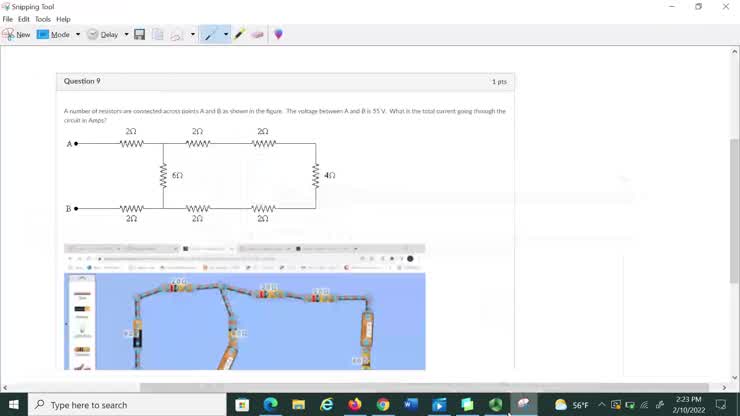Copy the snip using the copy icon
Screen dimensions: 740x416
point(158,34)
